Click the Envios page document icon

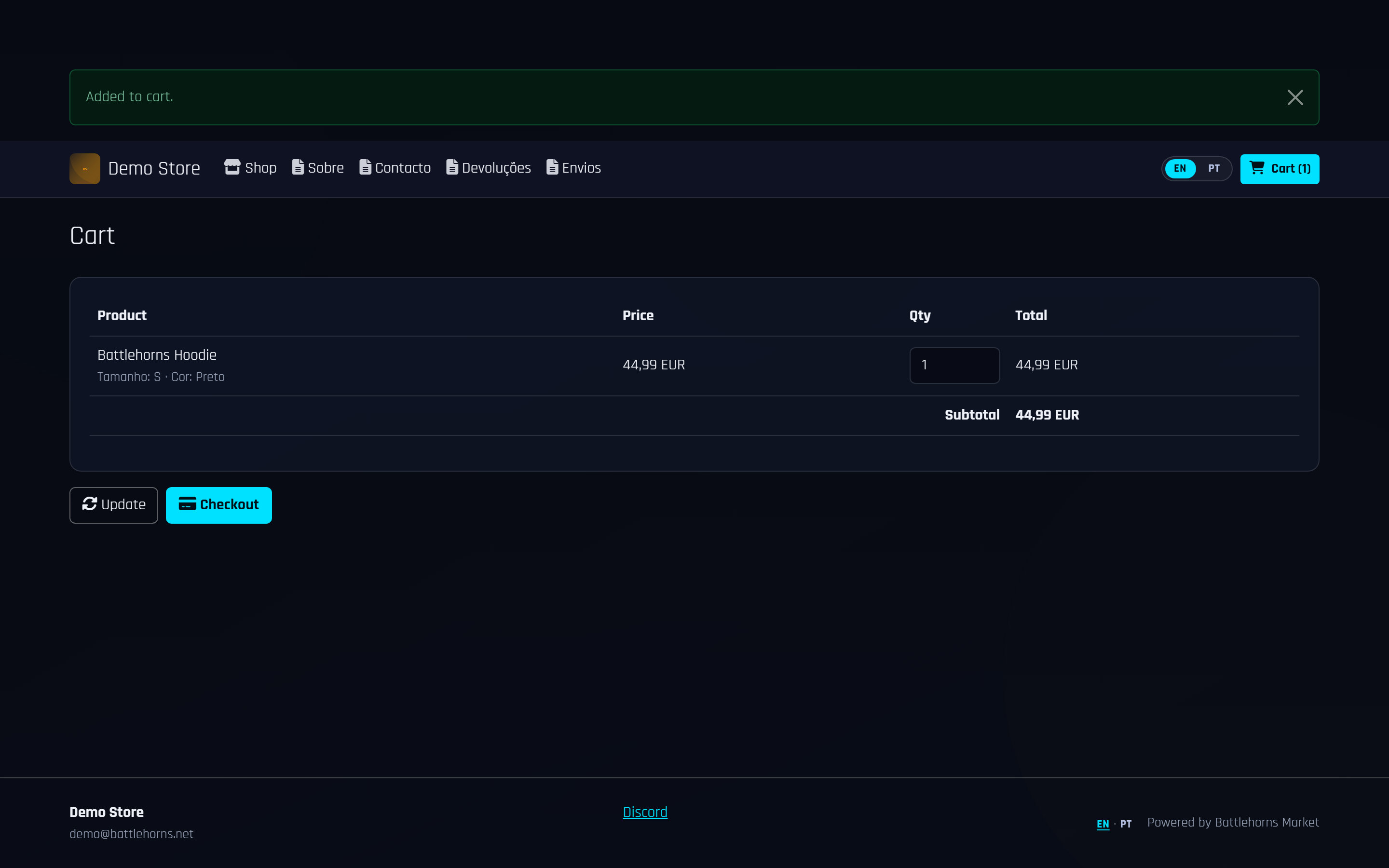[x=552, y=167]
